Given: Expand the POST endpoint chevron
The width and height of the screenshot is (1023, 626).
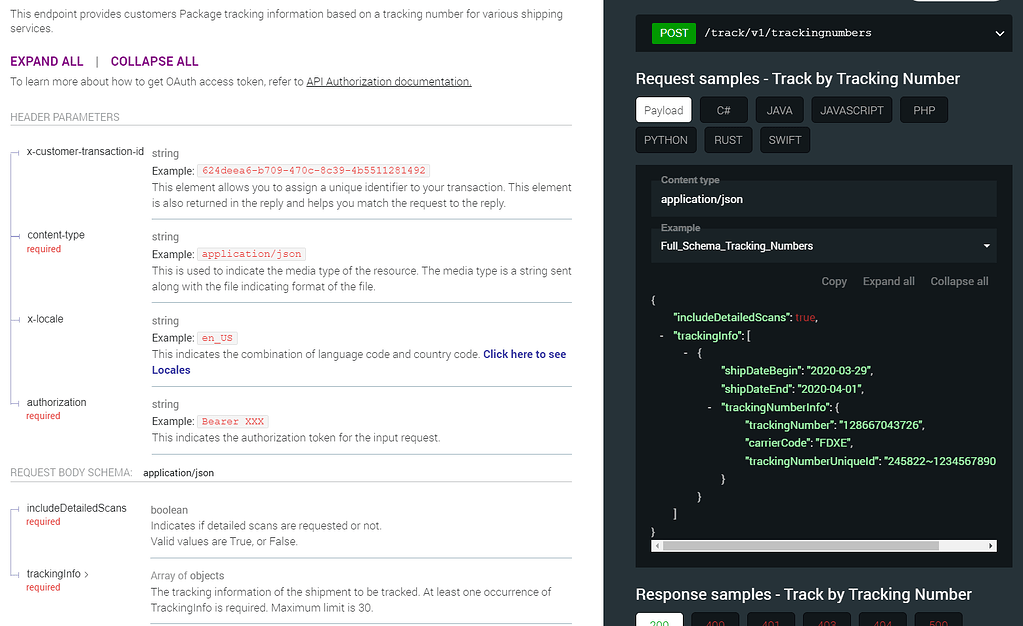Looking at the screenshot, I should [998, 33].
